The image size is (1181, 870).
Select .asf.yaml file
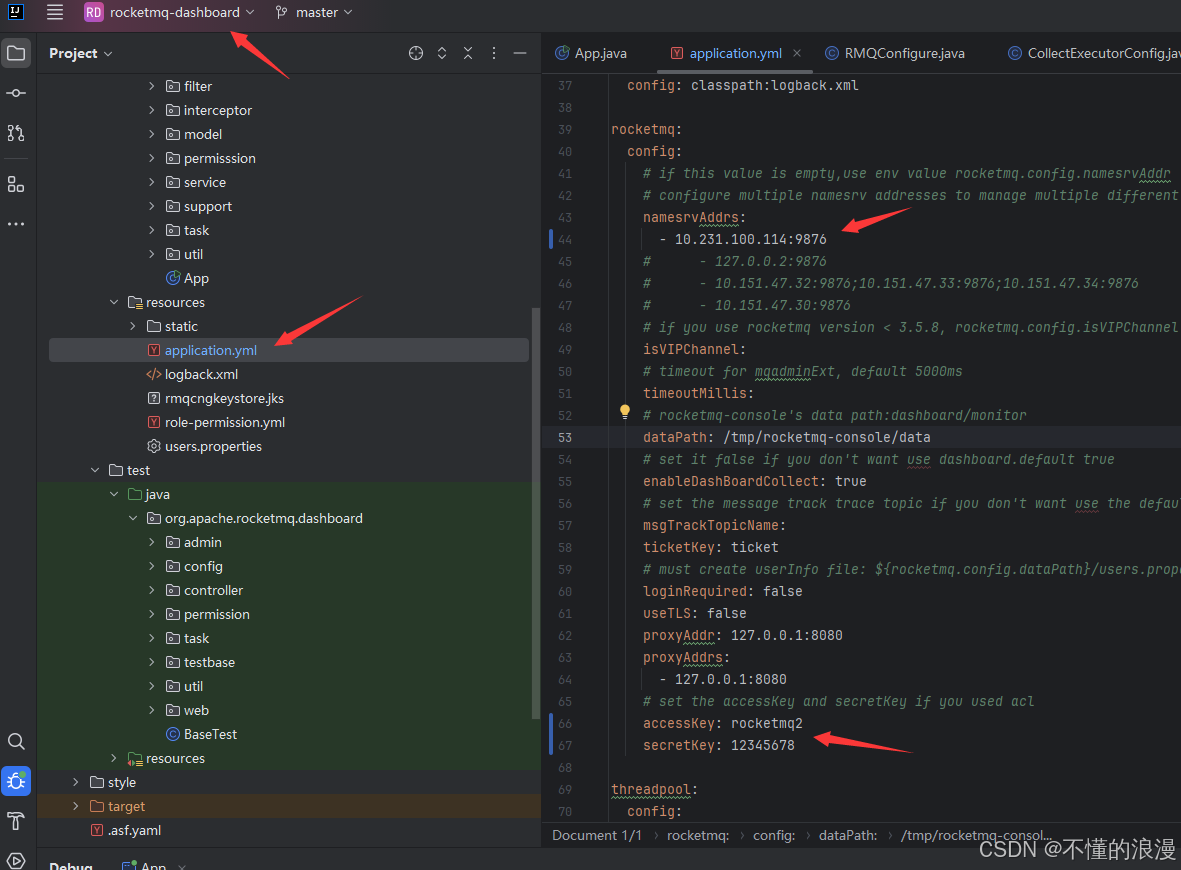point(126,831)
